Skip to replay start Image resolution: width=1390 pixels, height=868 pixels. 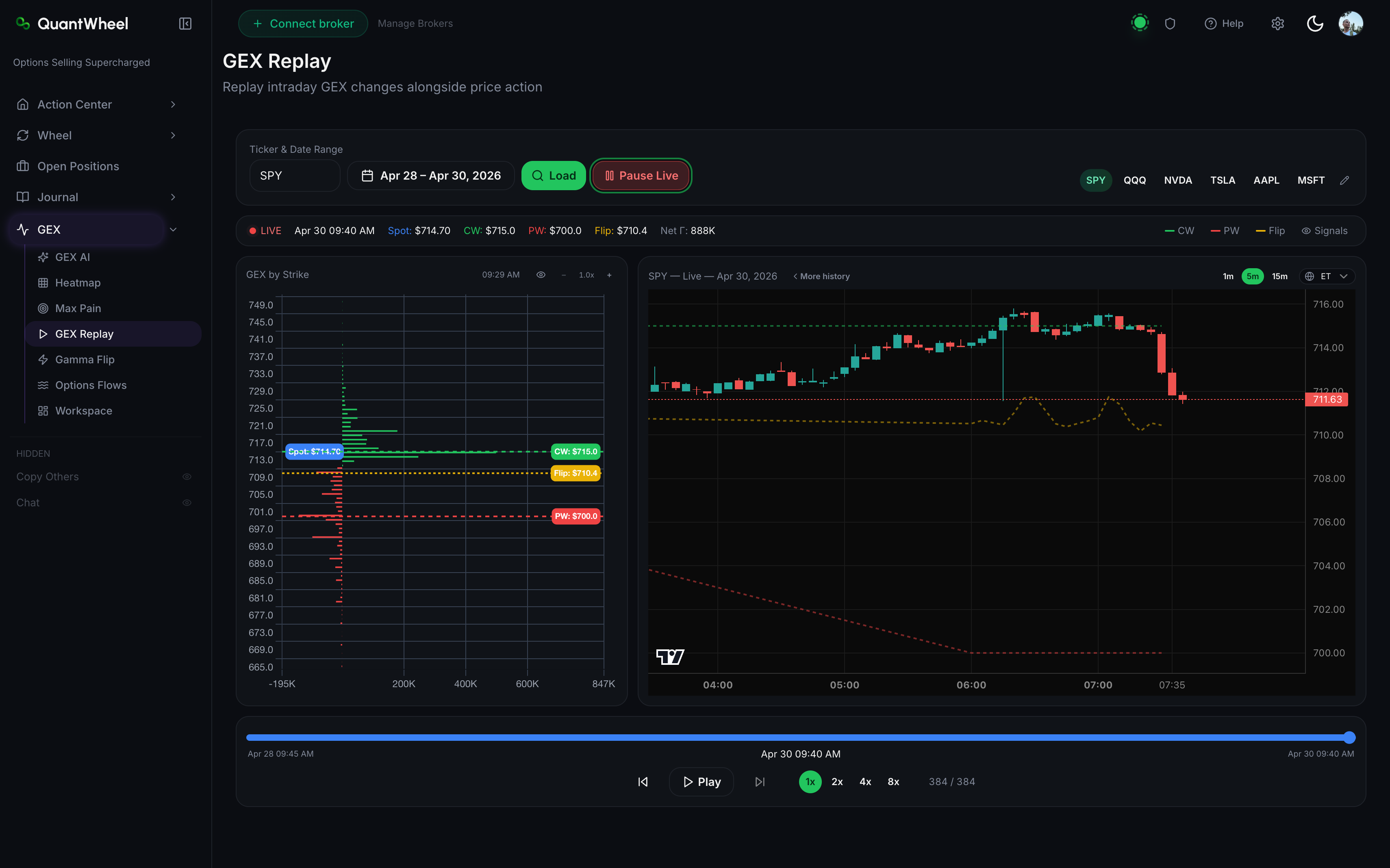tap(643, 782)
